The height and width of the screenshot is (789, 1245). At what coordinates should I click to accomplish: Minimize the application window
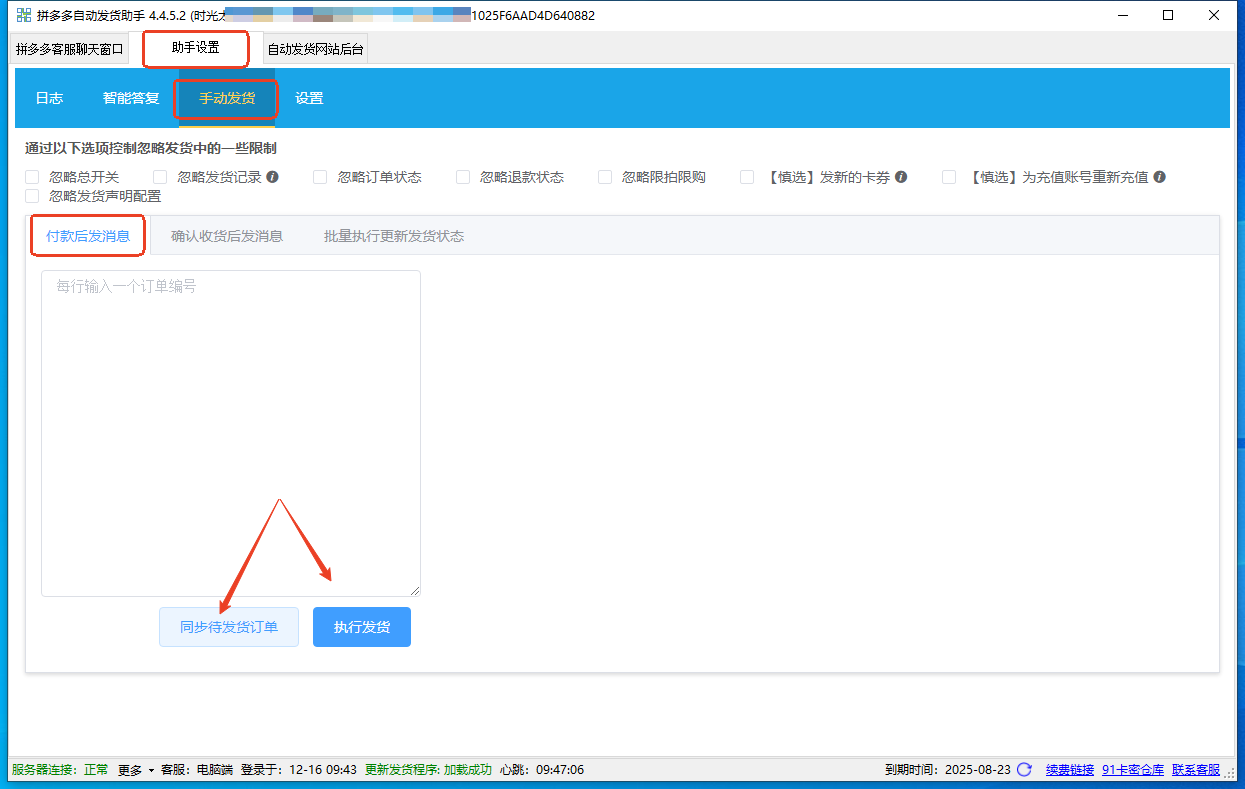pyautogui.click(x=1122, y=15)
